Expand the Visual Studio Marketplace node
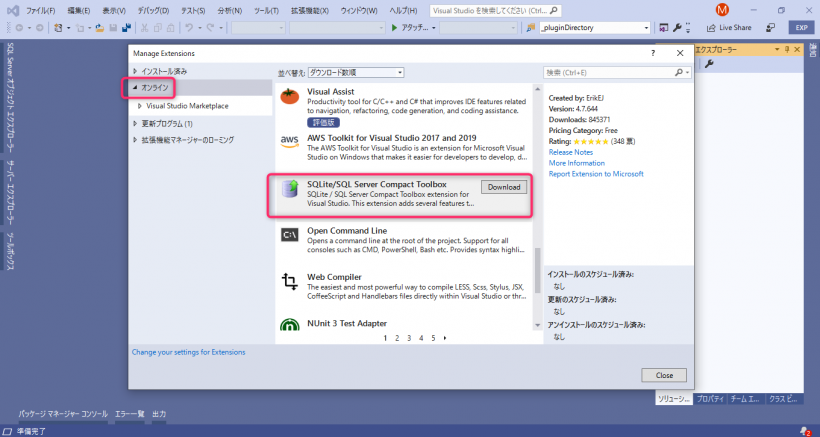Viewport: 820px width, 437px height. (x=140, y=106)
